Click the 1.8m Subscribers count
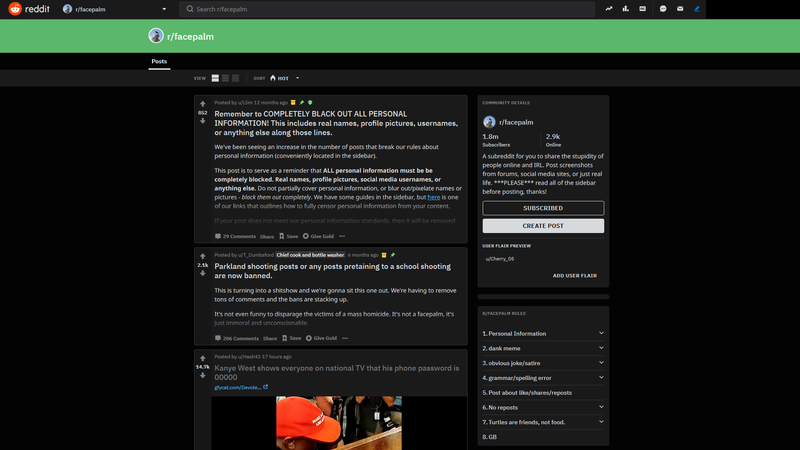 tap(496, 140)
